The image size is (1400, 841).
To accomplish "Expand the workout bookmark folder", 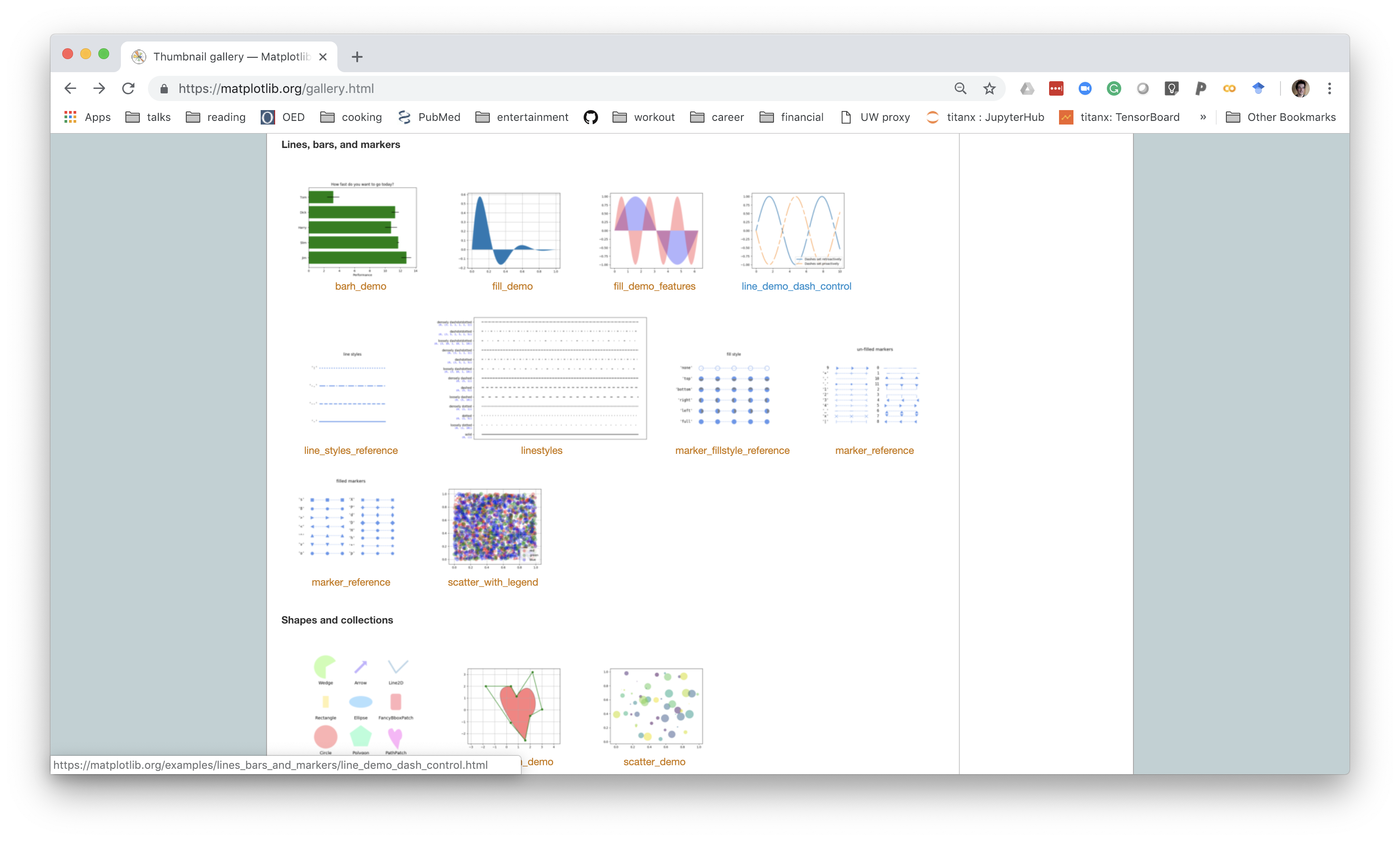I will pyautogui.click(x=643, y=117).
